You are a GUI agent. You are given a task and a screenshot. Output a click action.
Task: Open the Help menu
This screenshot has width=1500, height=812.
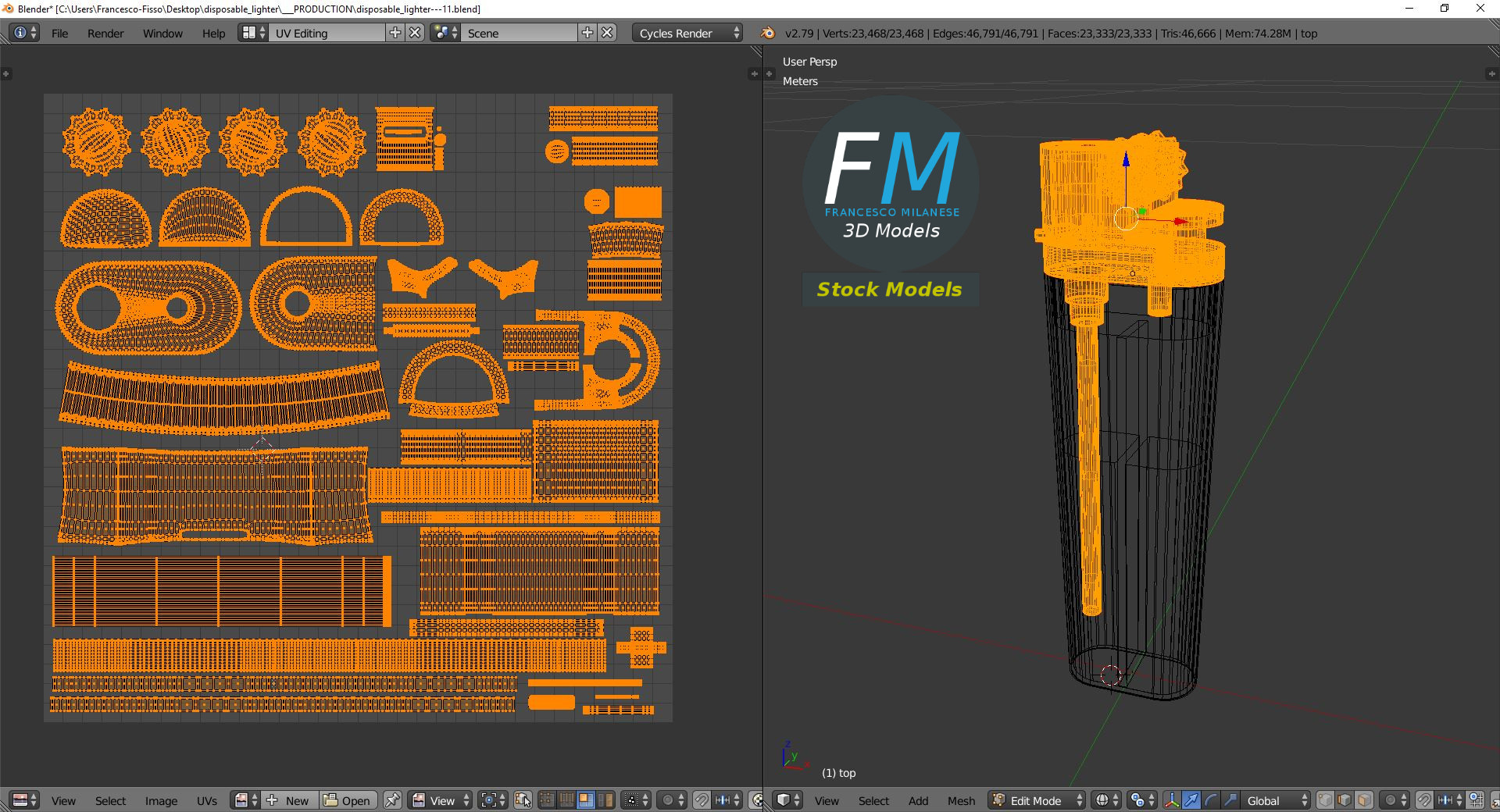[213, 34]
